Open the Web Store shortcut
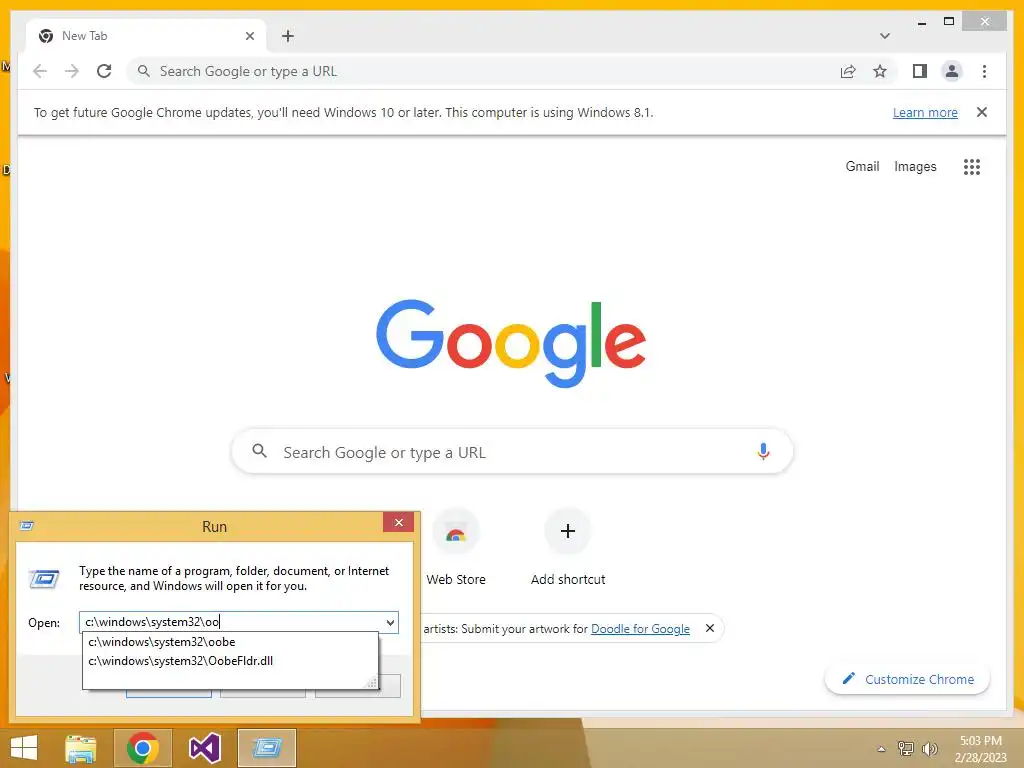Screen dimensions: 1024x768 click(x=456, y=547)
